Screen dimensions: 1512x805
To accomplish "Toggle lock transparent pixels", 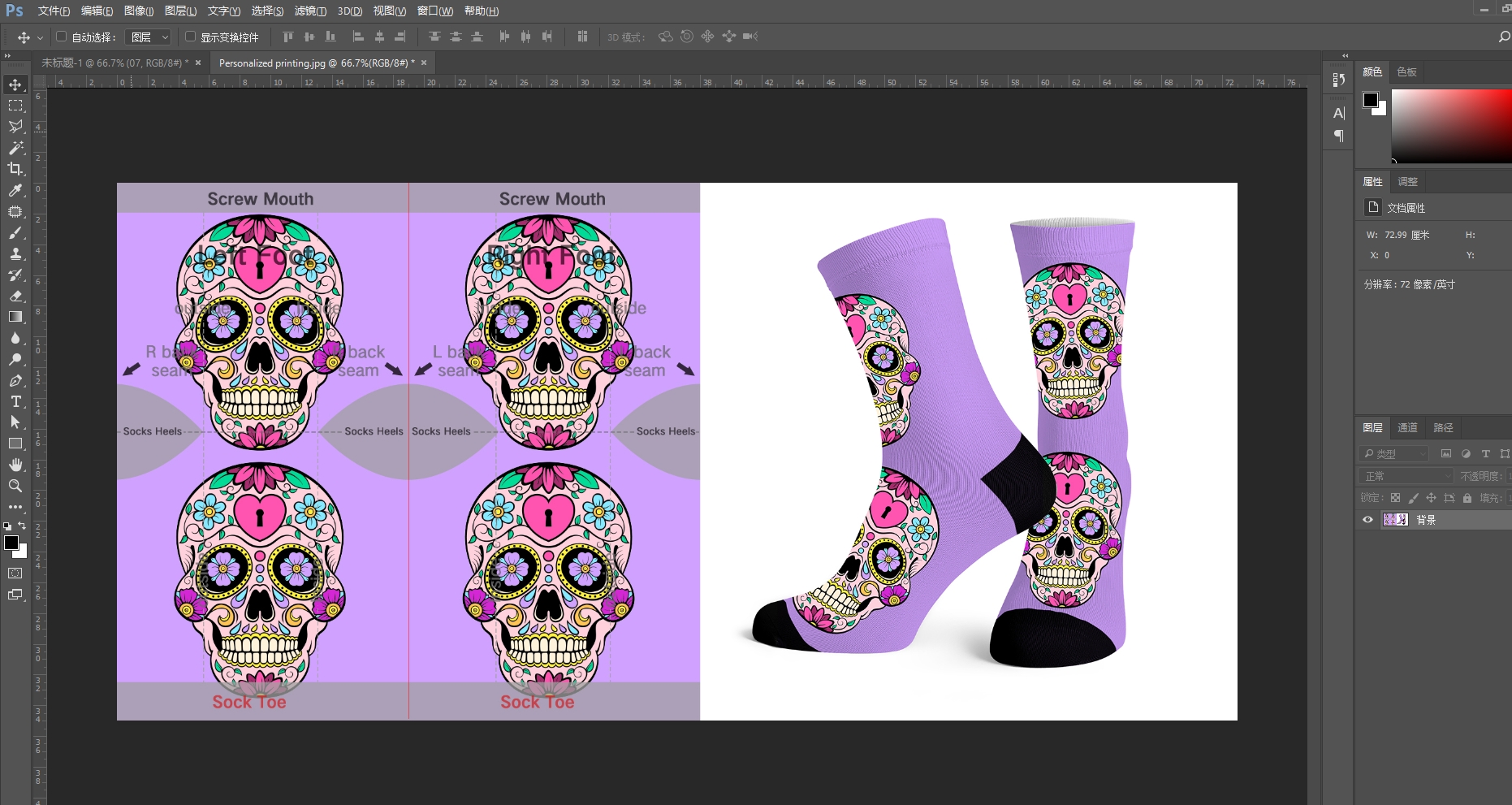I will [x=1395, y=498].
